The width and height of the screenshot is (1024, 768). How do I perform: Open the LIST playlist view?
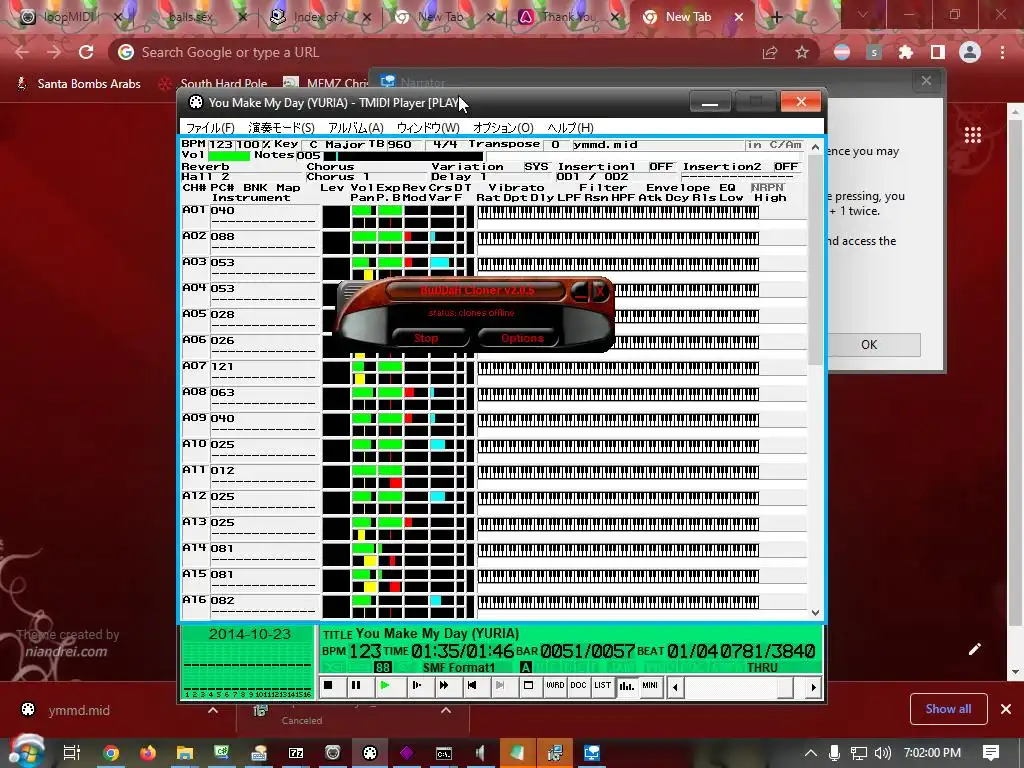coord(602,686)
